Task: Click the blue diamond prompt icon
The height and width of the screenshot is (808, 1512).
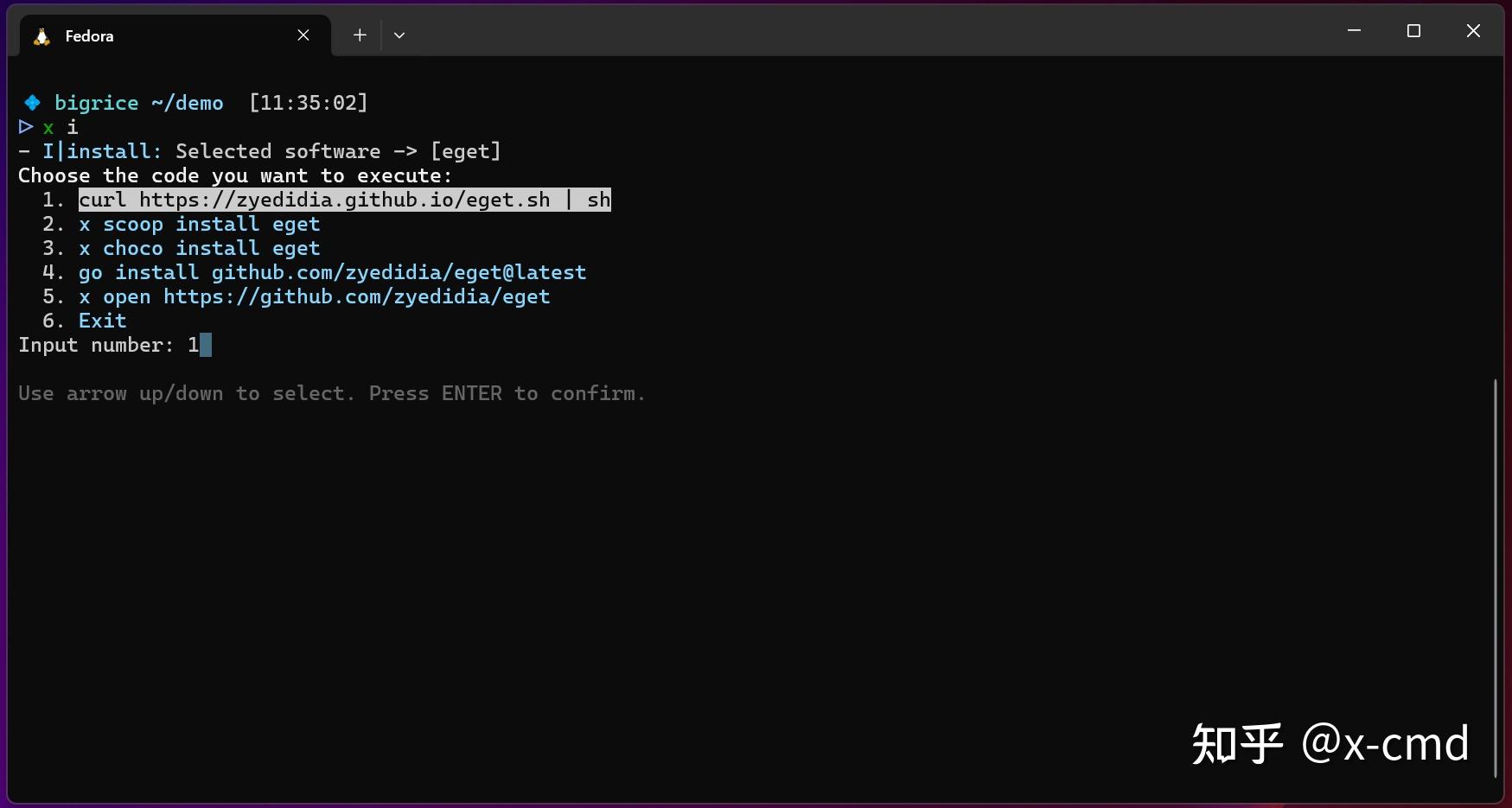Action: (x=32, y=103)
